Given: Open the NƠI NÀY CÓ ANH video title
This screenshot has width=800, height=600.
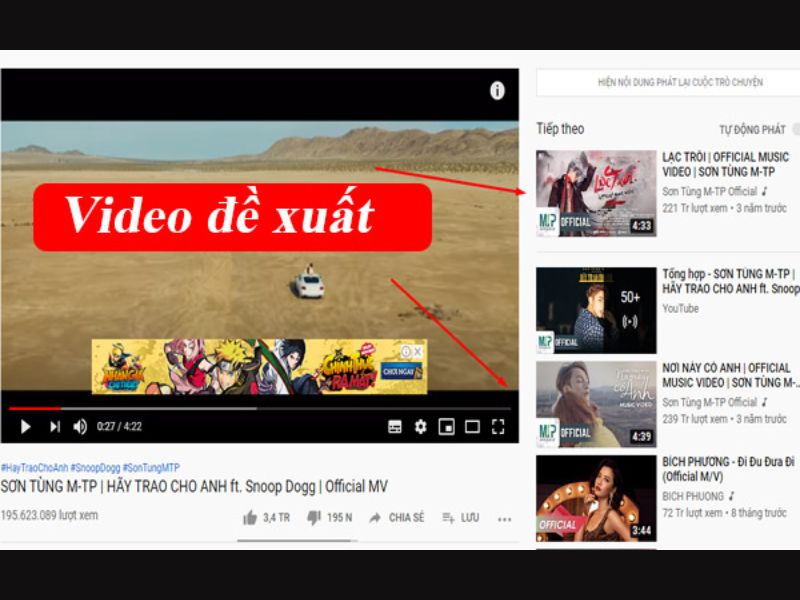Looking at the screenshot, I should (x=729, y=375).
